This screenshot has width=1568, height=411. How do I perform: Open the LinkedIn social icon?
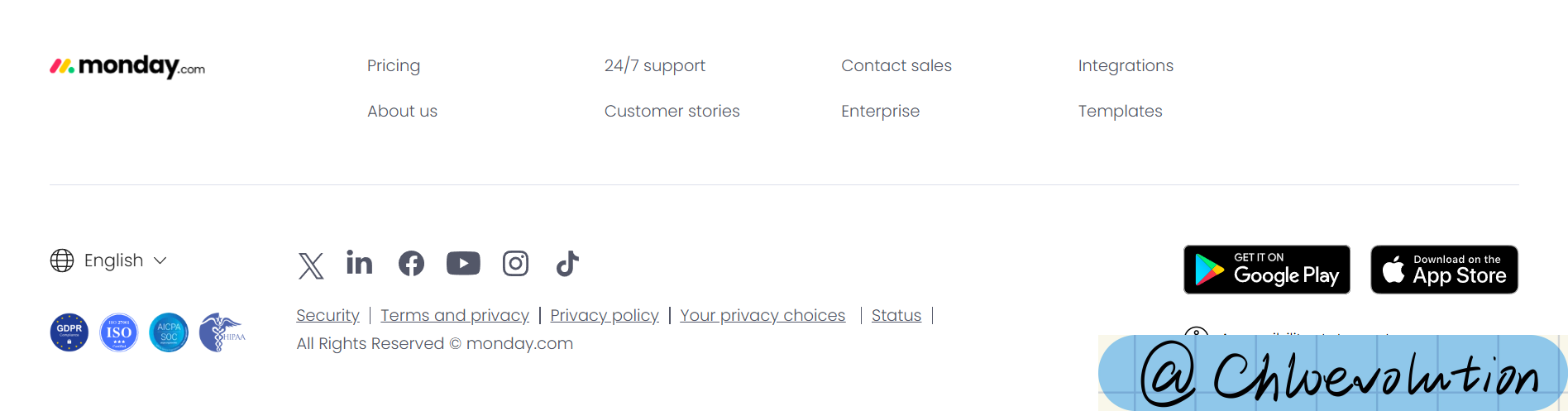tap(360, 262)
